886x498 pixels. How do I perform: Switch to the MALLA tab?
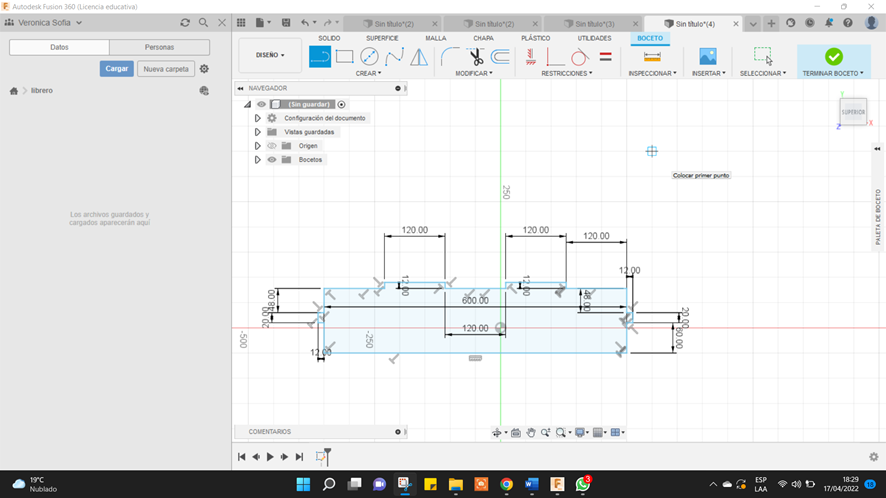click(436, 38)
